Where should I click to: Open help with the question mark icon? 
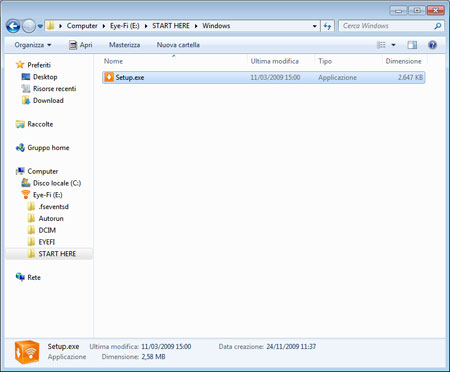(432, 45)
